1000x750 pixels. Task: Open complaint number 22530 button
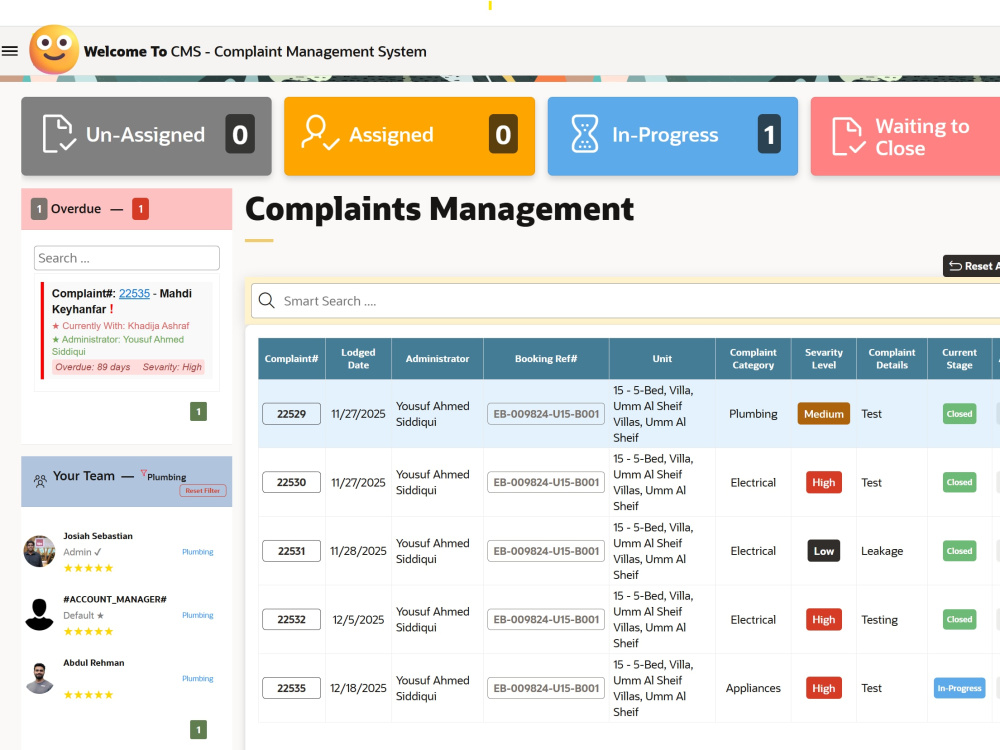291,482
